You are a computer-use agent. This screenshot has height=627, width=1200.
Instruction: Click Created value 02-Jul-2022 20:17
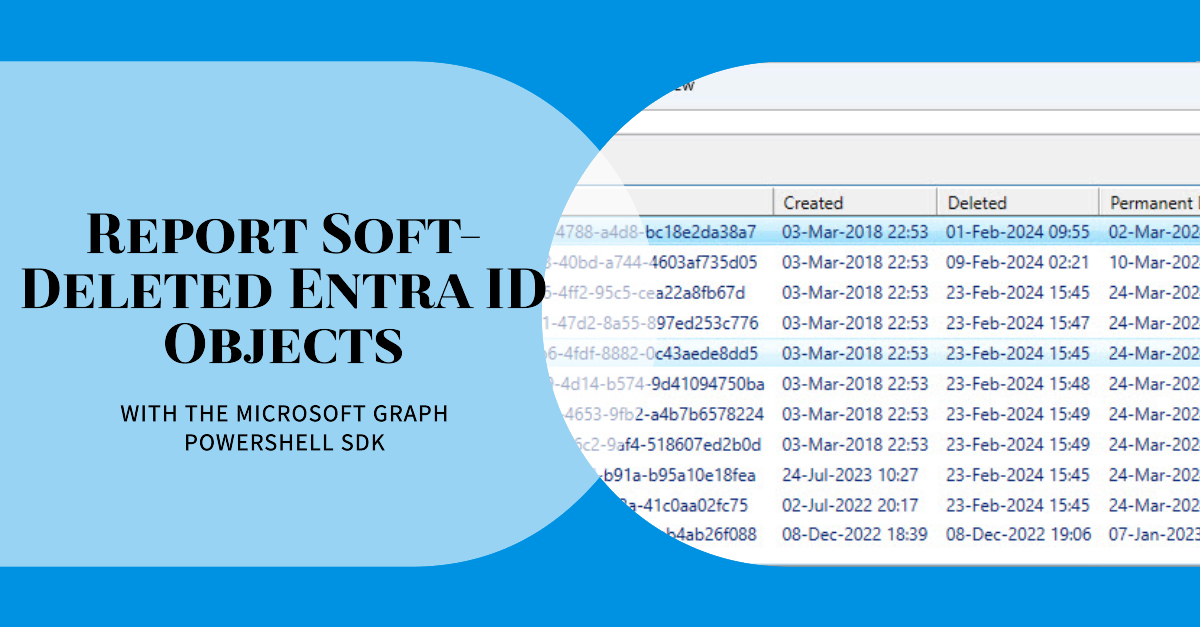pos(850,505)
